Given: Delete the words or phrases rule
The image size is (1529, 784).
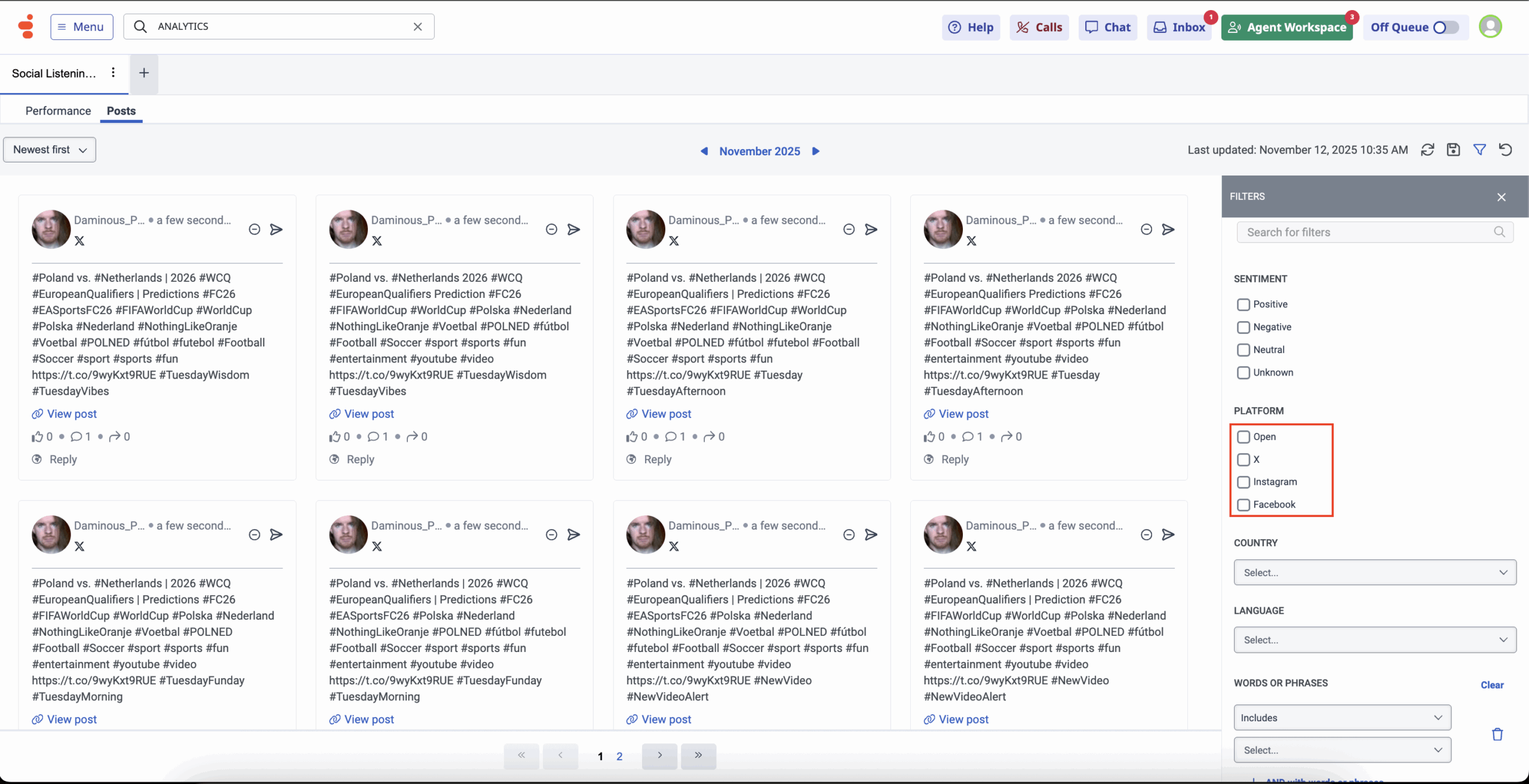Looking at the screenshot, I should click(1497, 734).
